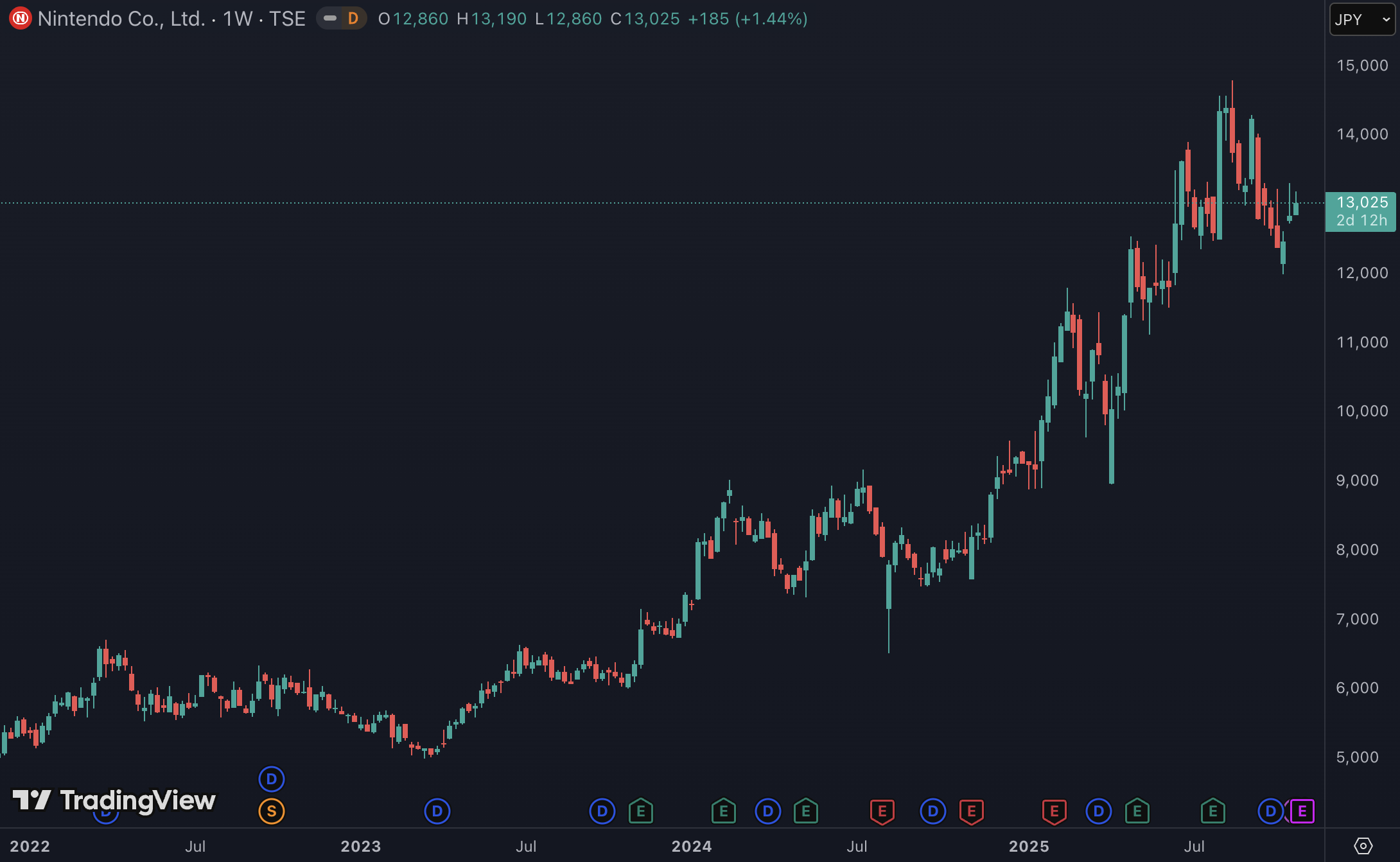Click the 10,000 price axis label
Image resolution: width=1400 pixels, height=862 pixels.
[x=1362, y=411]
